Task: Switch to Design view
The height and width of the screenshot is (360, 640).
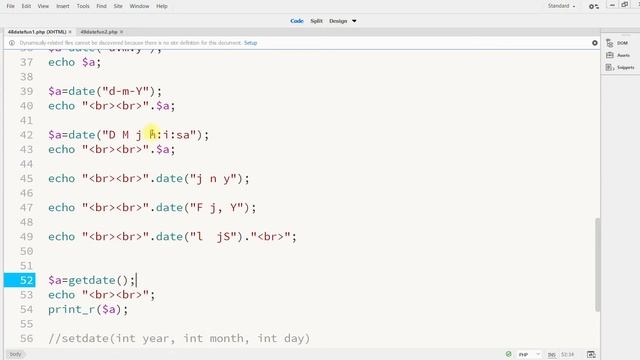Action: coord(338,21)
